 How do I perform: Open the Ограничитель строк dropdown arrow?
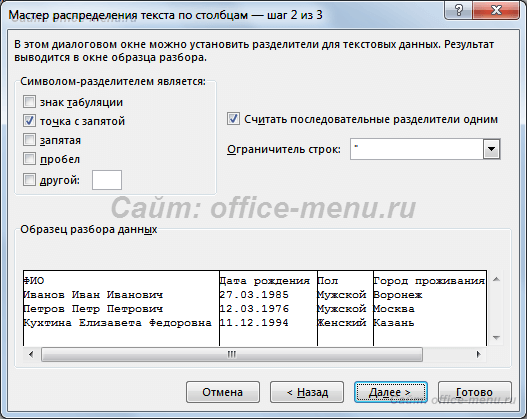(491, 149)
